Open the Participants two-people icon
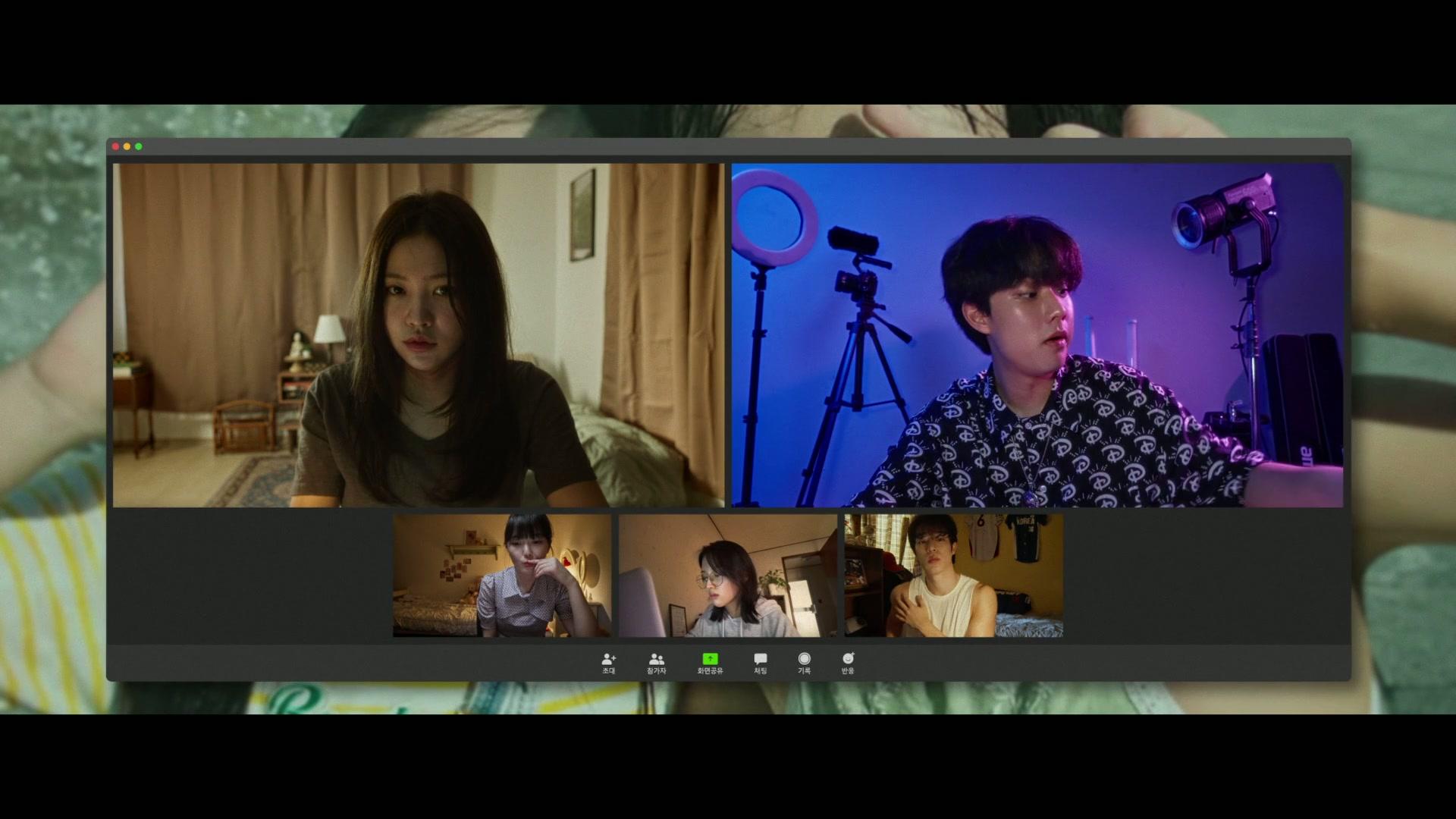 656,659
